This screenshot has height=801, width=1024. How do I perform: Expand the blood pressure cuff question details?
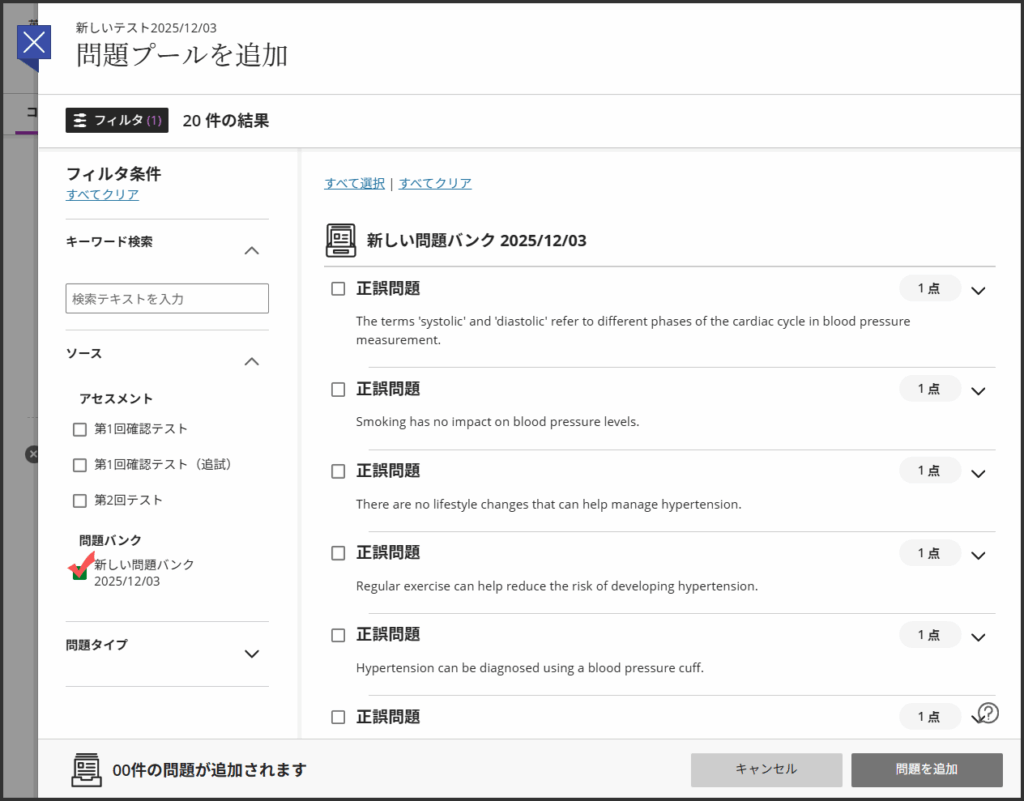point(978,637)
